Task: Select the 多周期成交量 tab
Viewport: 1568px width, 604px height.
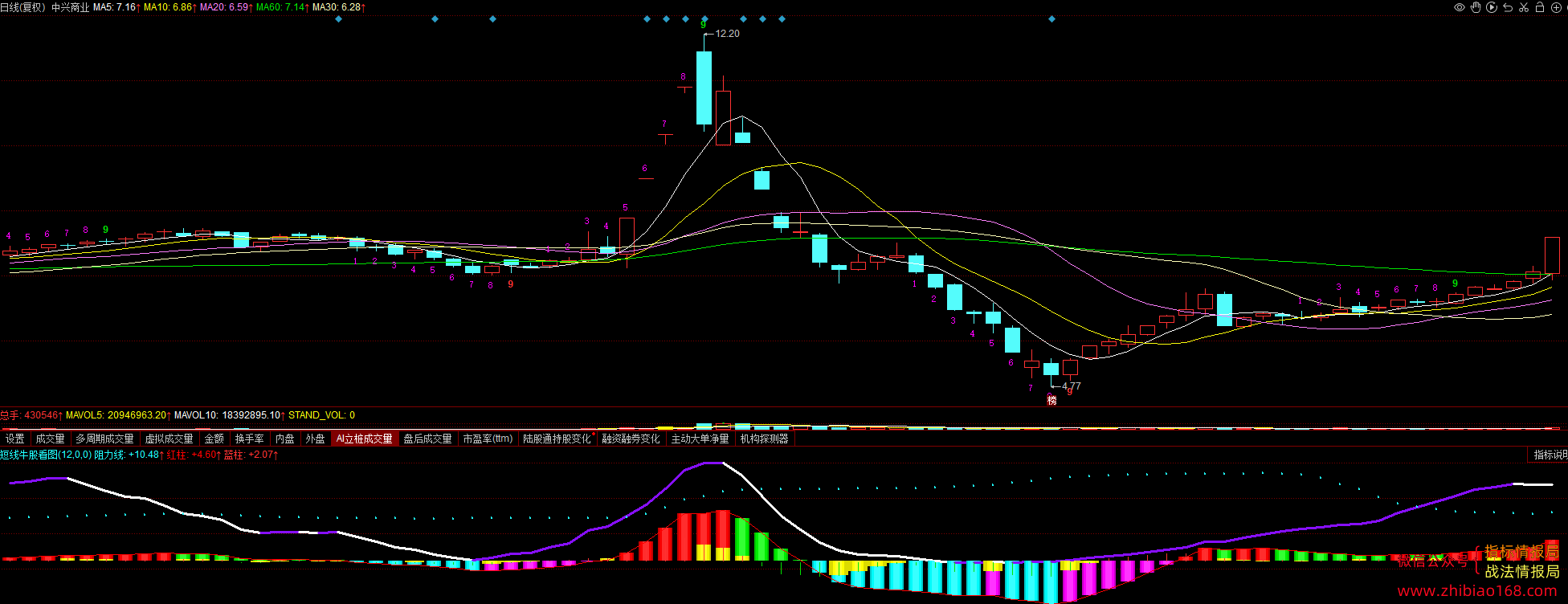Action: pos(104,439)
